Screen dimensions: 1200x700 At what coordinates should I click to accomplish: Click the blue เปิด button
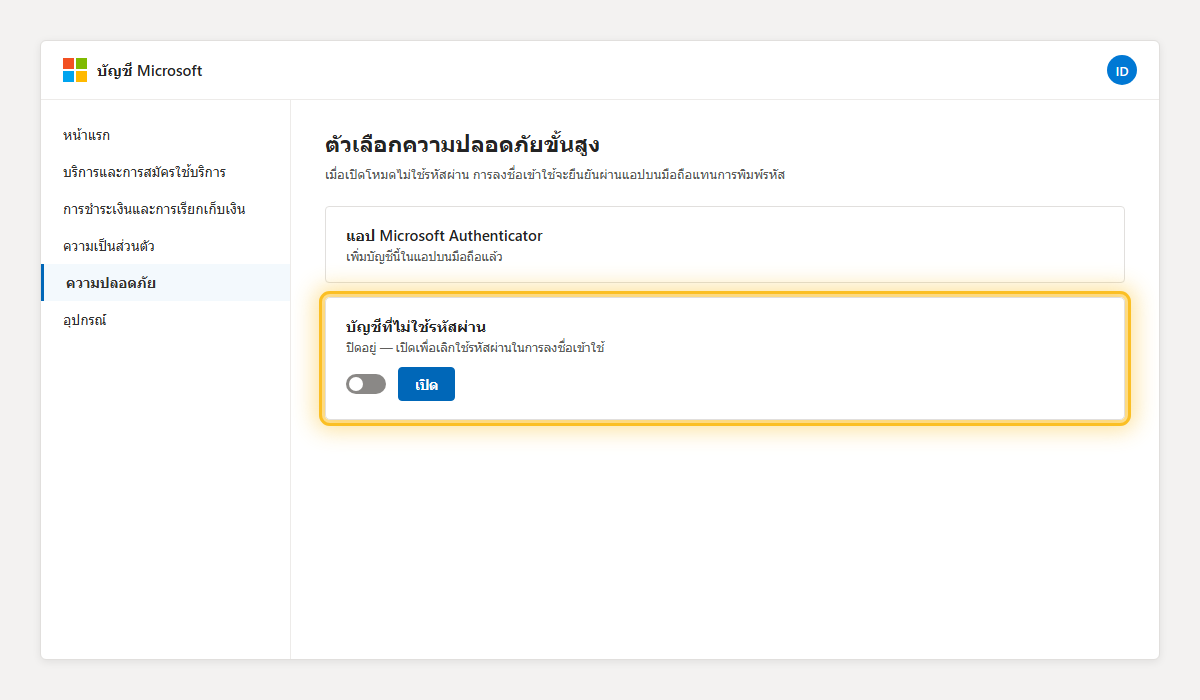tap(426, 384)
